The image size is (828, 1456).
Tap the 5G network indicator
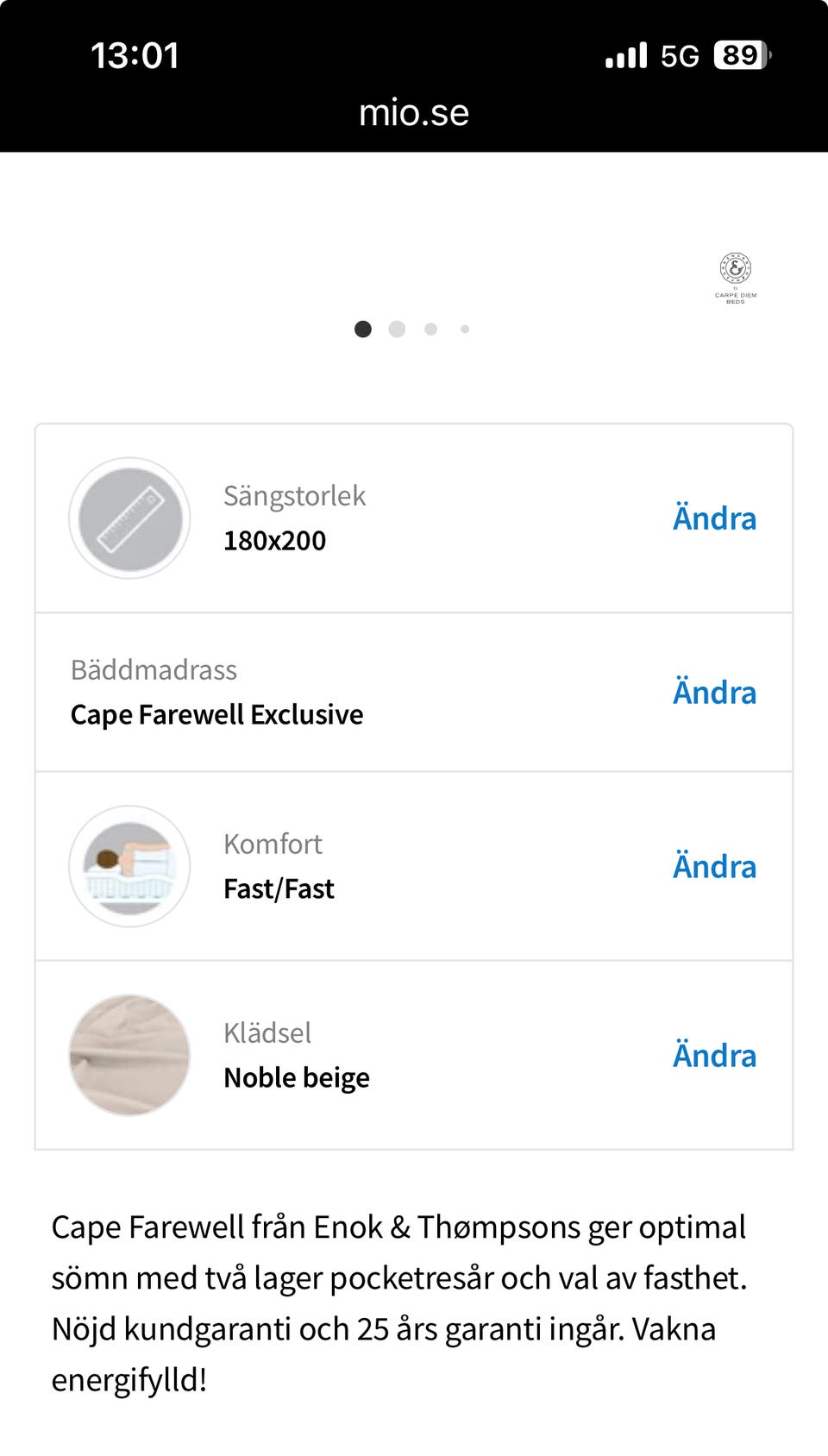(680, 56)
